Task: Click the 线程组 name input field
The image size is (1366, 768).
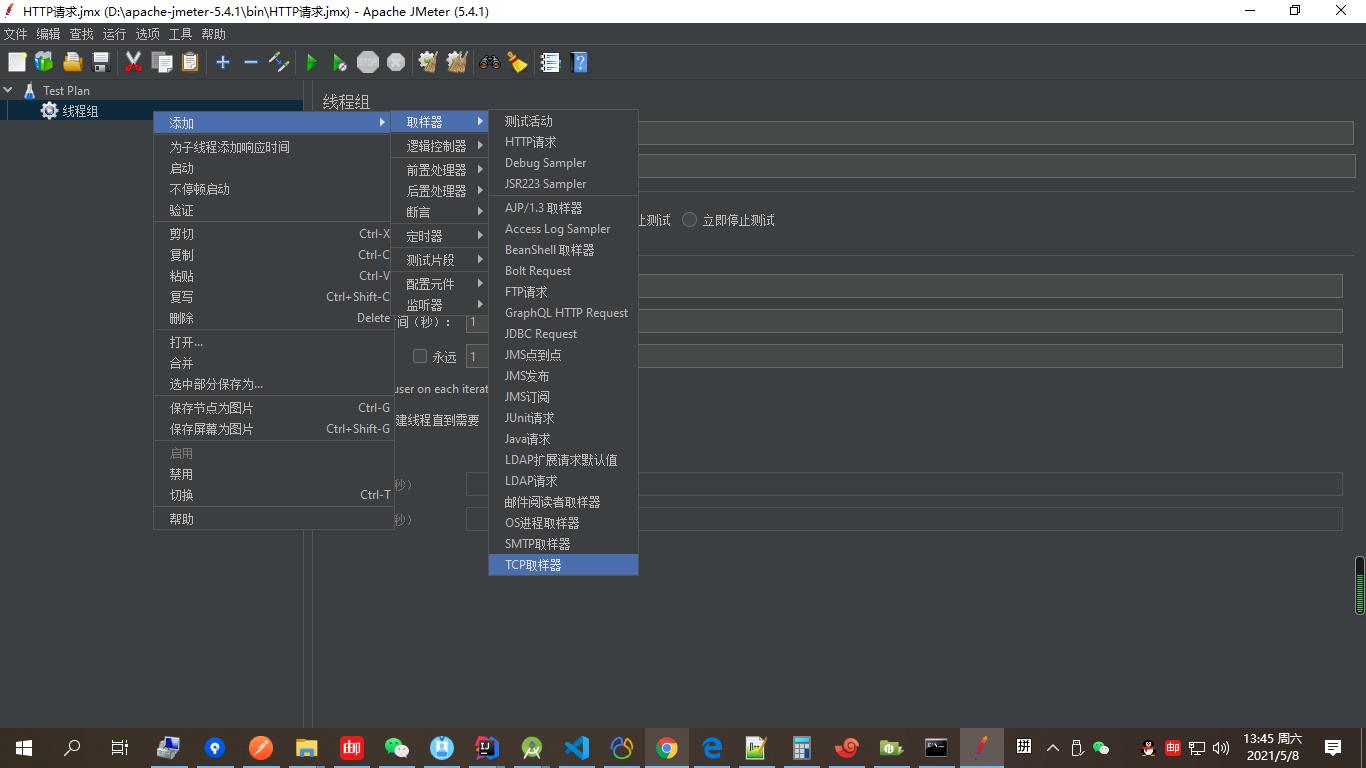Action: pos(996,133)
